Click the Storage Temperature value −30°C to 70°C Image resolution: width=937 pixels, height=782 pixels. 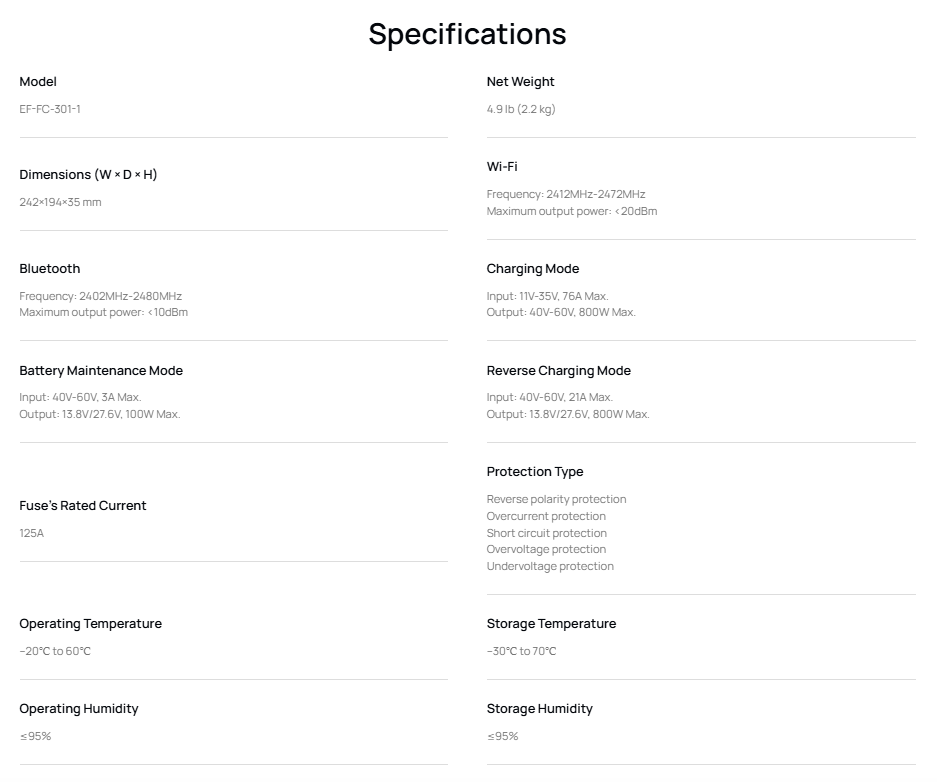tap(521, 651)
